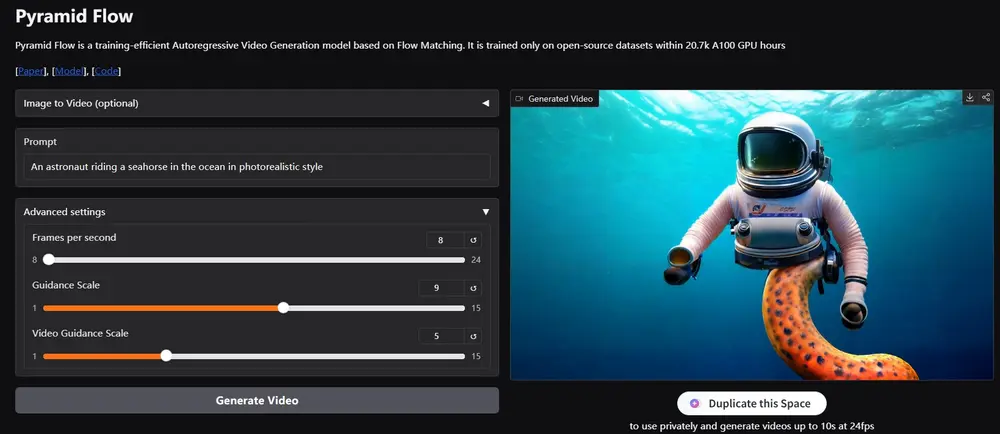Click the Frames per second number box
Viewport: 1000px width, 434px height.
click(x=445, y=240)
